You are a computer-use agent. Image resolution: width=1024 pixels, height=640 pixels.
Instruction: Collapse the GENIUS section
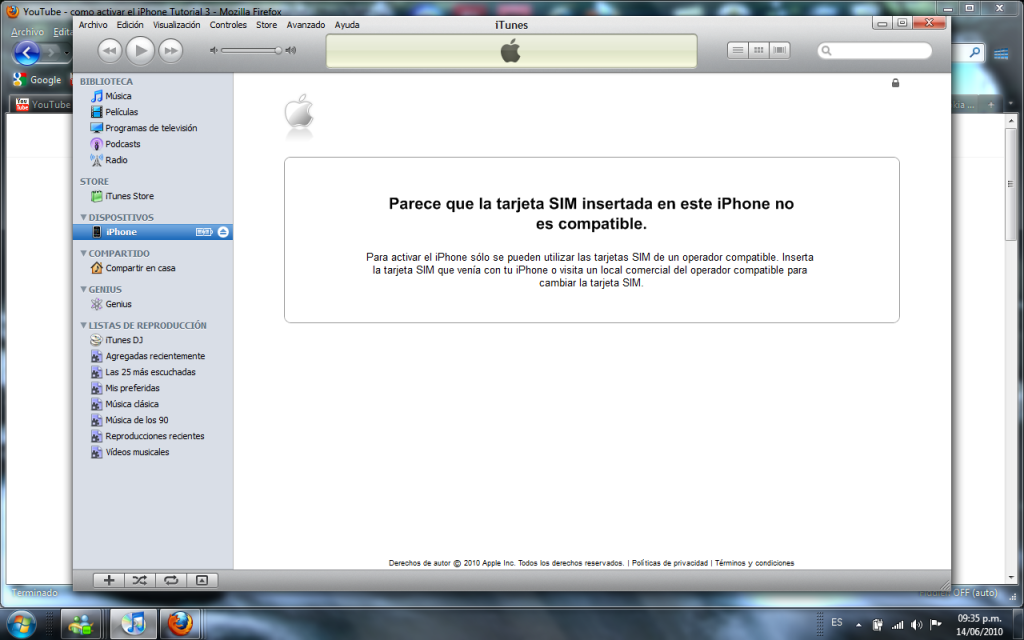(84, 289)
